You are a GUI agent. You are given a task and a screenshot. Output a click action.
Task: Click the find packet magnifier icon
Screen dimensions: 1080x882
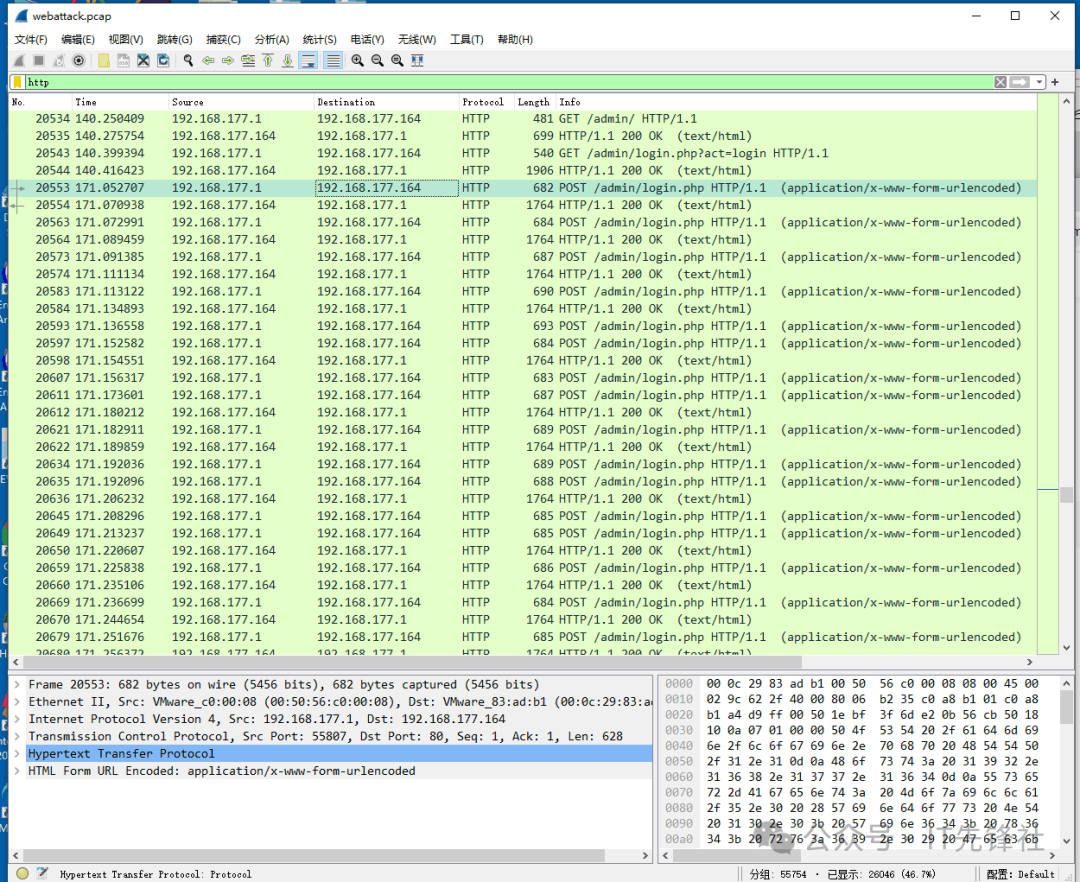(188, 61)
